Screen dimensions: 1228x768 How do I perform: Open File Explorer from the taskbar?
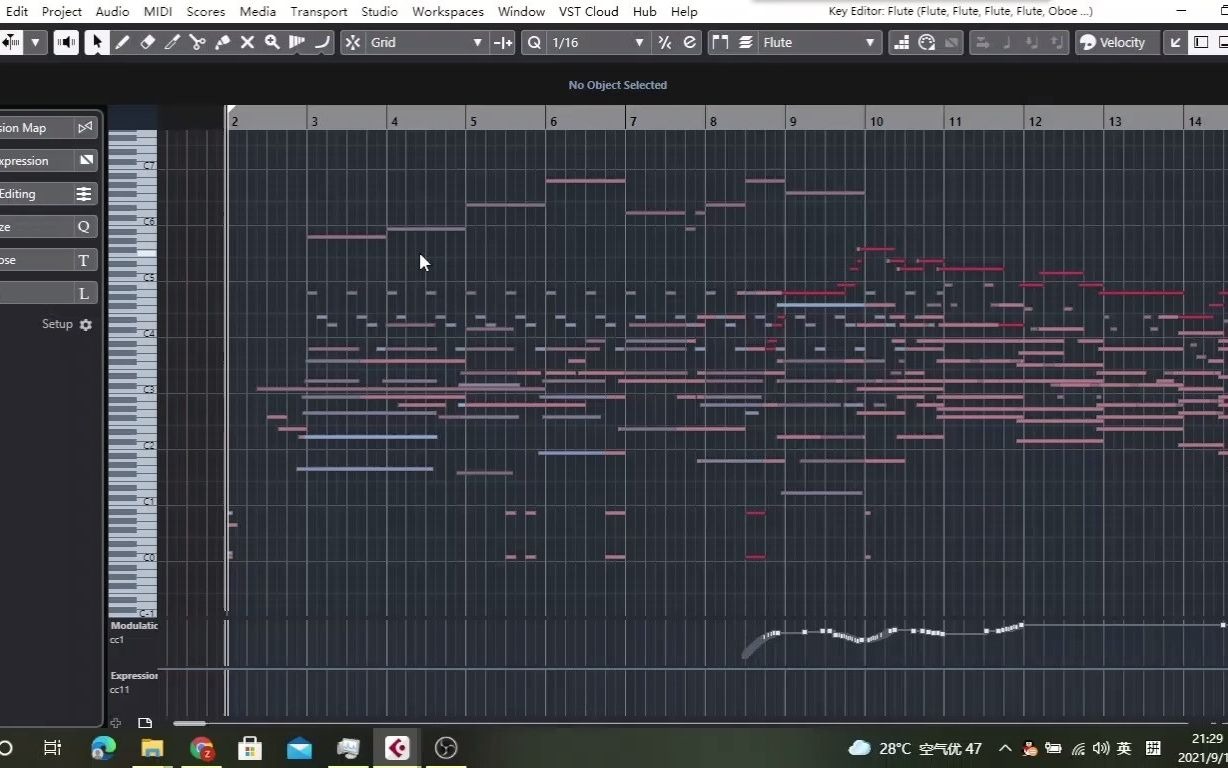[x=152, y=747]
